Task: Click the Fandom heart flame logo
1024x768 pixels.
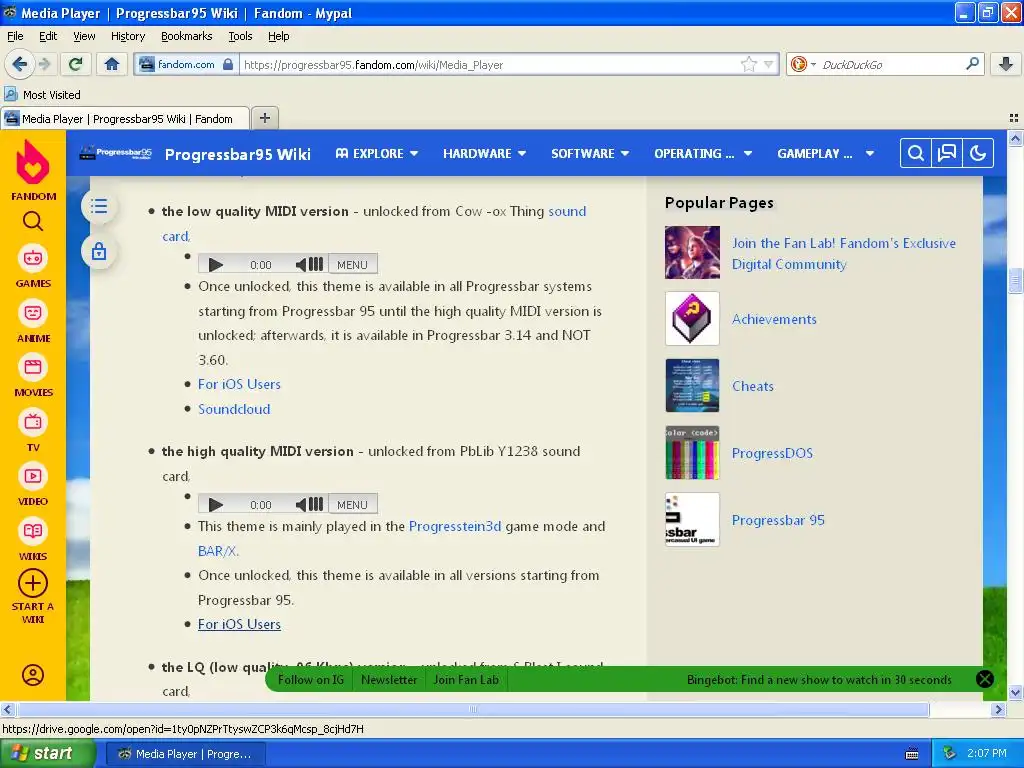Action: pyautogui.click(x=33, y=163)
